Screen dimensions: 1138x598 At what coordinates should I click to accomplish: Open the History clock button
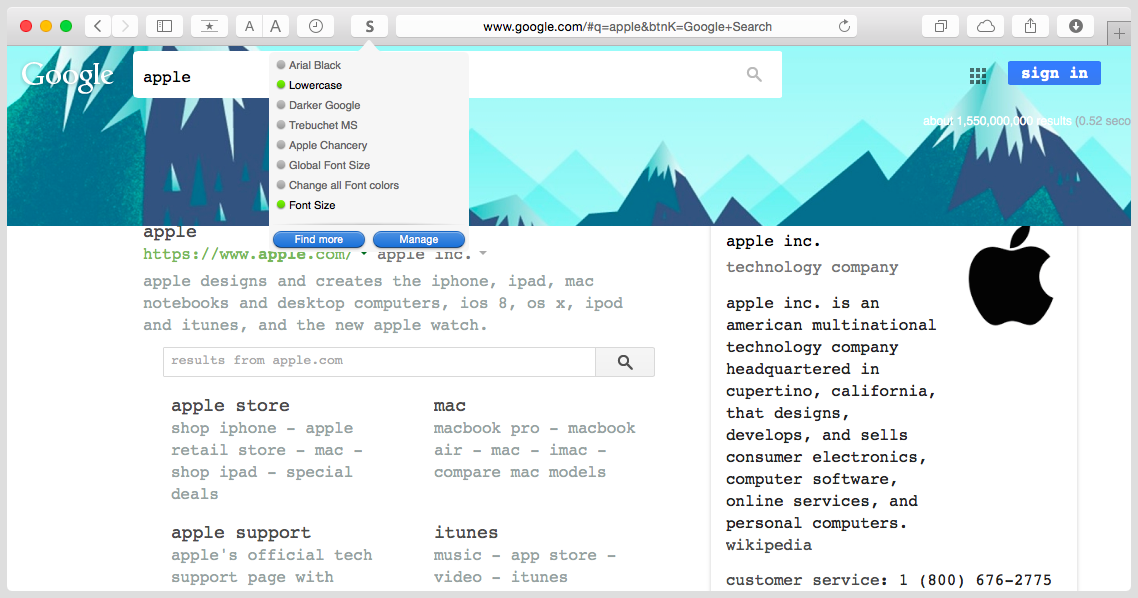pos(316,26)
